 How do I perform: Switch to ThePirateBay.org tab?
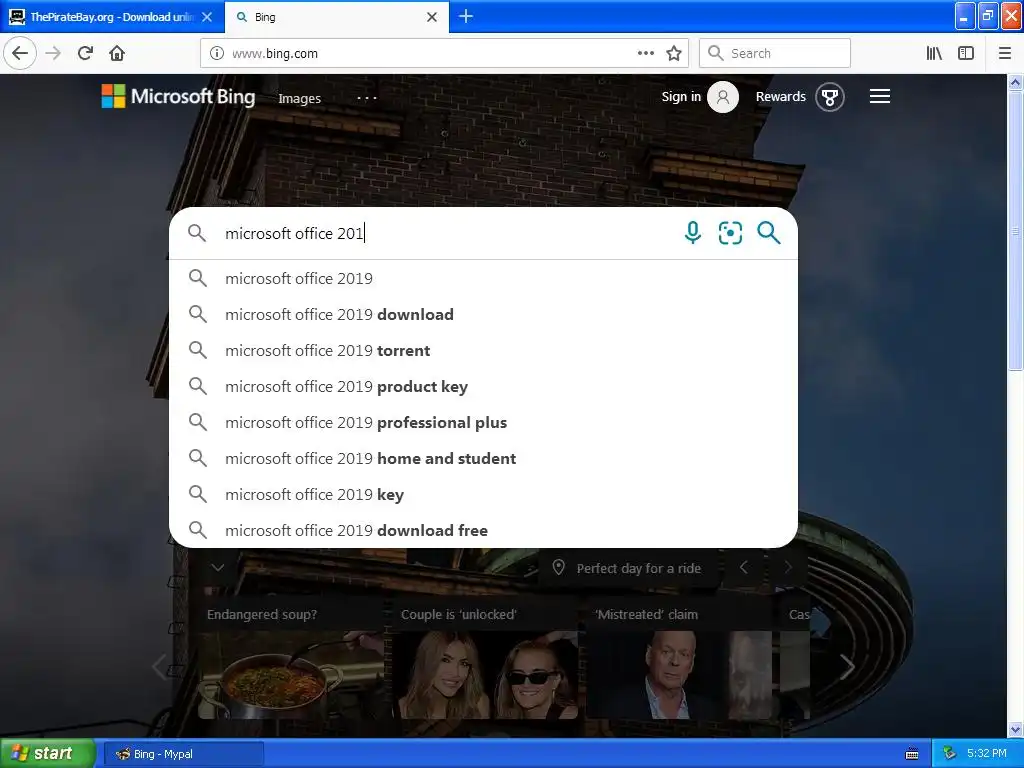(112, 17)
